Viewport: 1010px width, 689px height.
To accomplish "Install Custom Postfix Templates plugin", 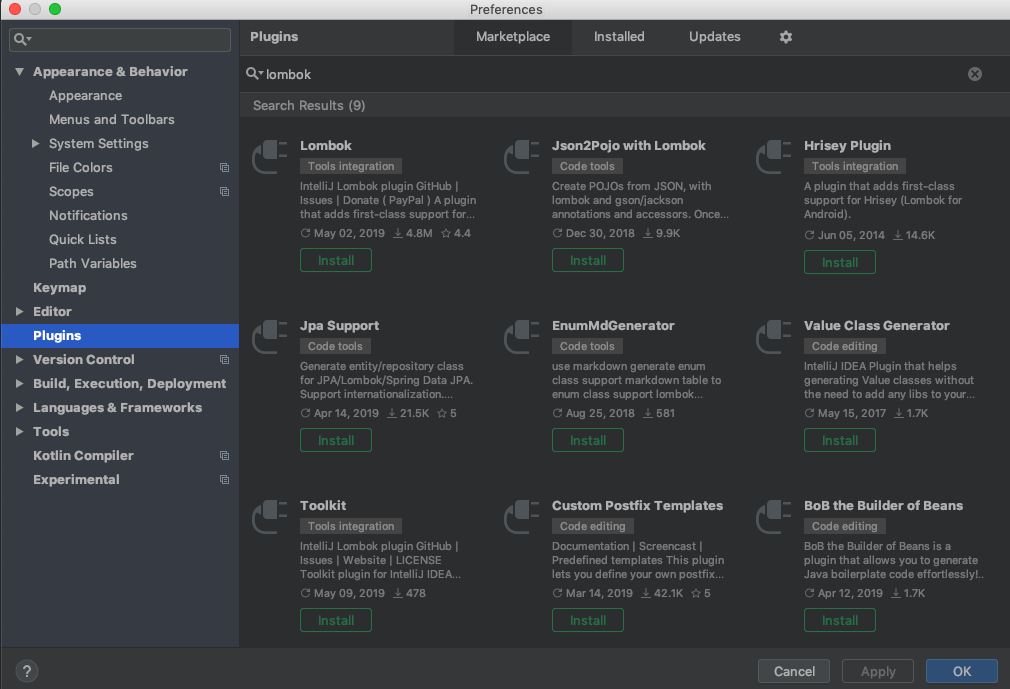I will coord(587,620).
